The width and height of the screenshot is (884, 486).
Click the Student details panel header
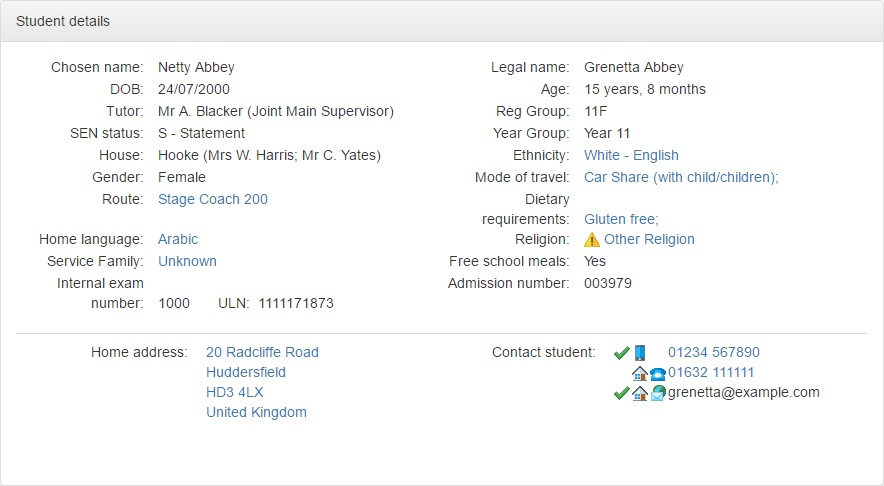tap(442, 21)
